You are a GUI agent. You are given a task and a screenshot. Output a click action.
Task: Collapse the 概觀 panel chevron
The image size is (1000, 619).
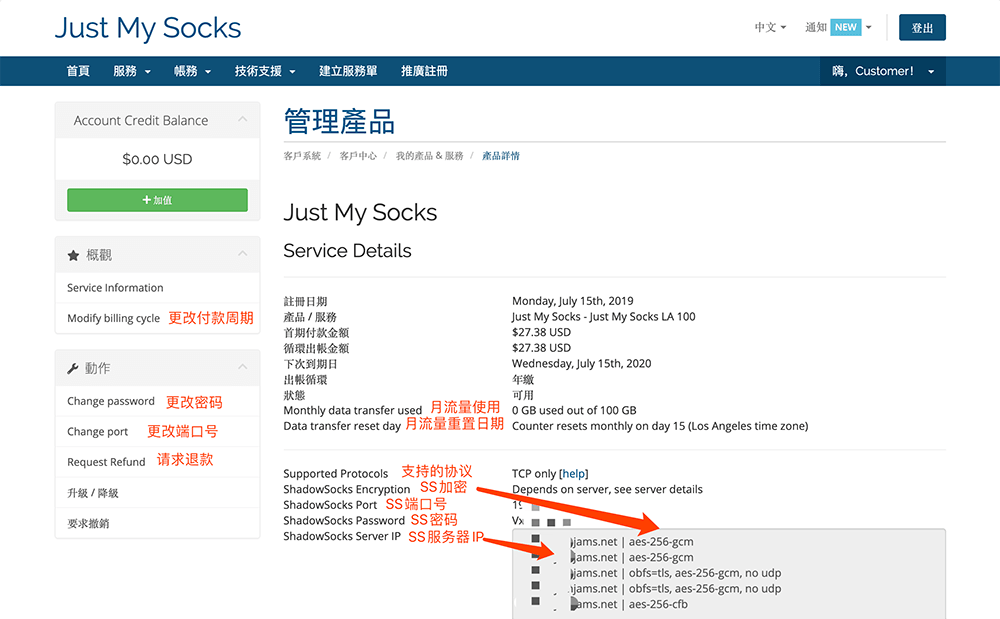242,254
